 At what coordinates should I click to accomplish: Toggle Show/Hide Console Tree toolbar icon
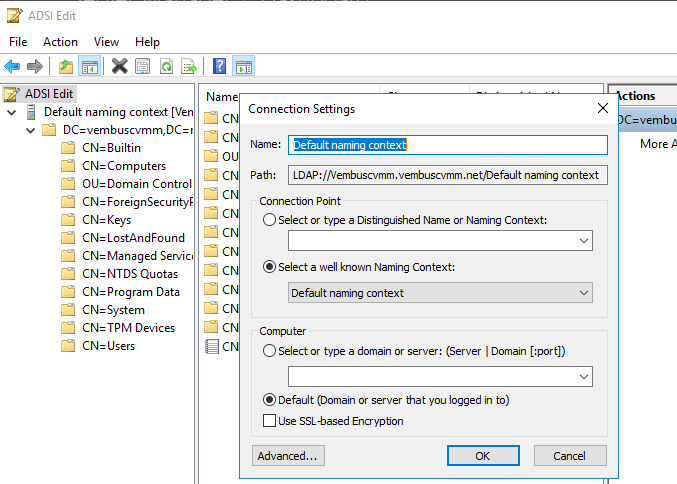90,66
